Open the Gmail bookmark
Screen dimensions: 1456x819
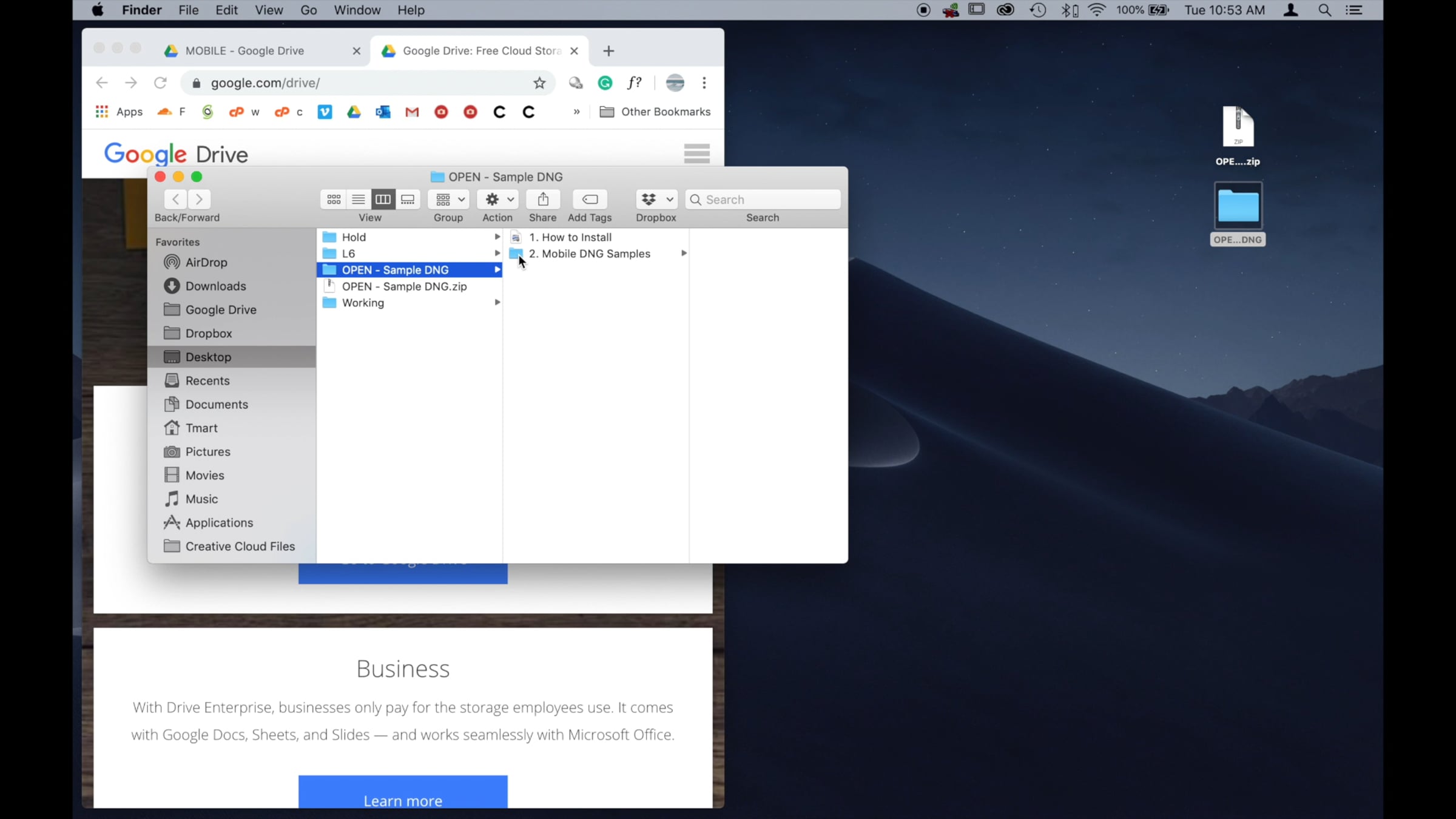click(412, 112)
